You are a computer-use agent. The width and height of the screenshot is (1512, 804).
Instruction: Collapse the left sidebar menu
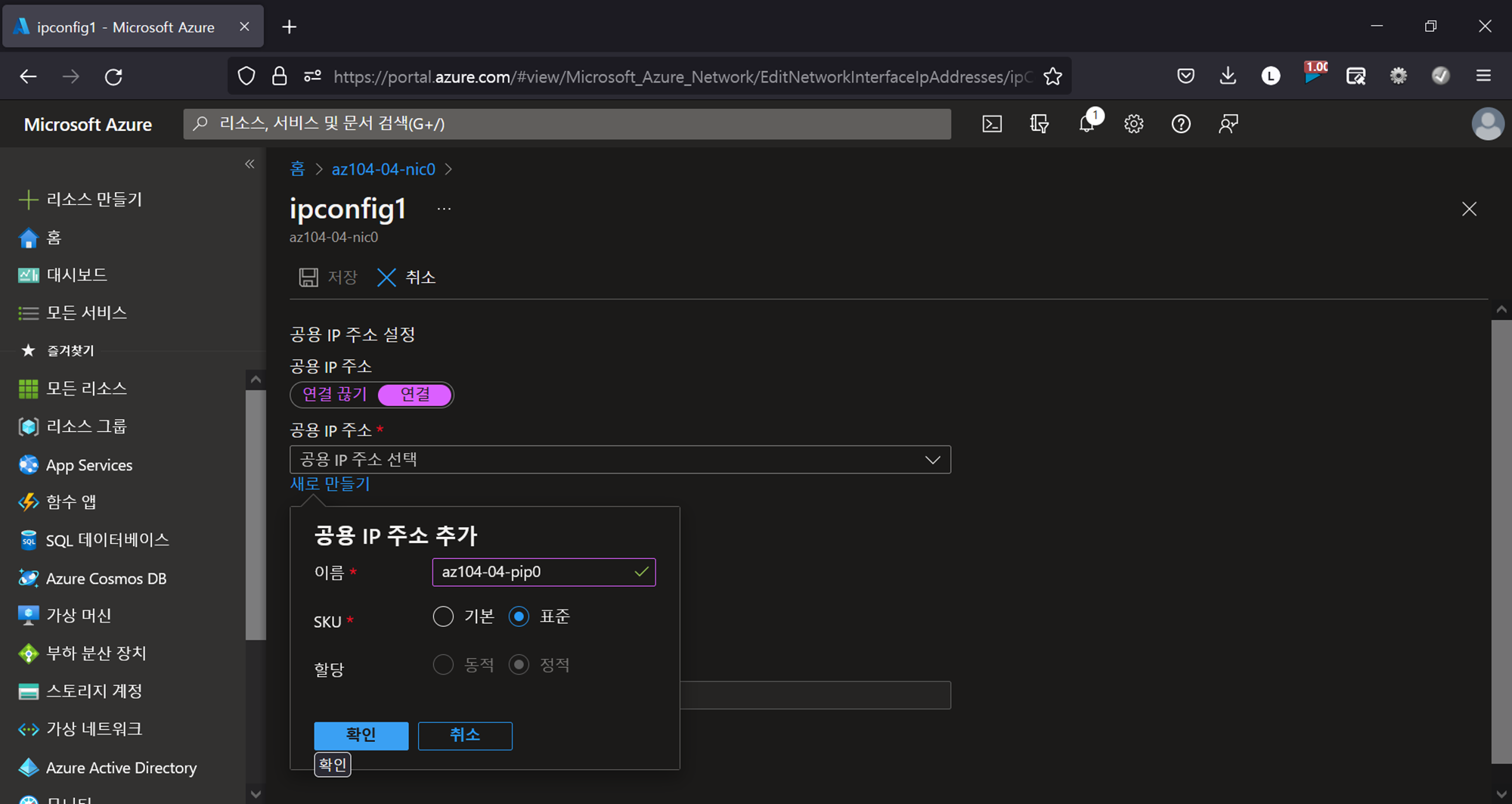249,164
